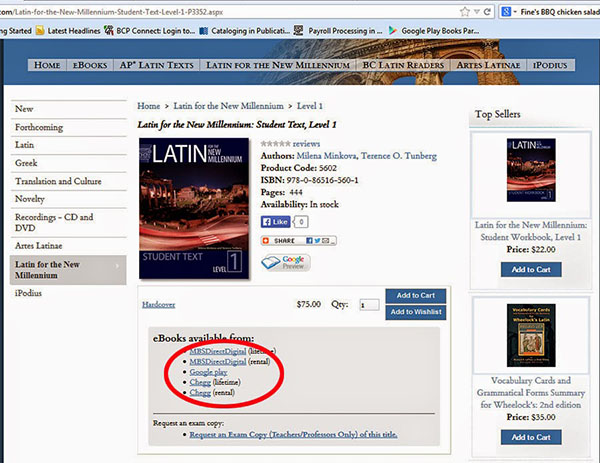The height and width of the screenshot is (463, 600).
Task: Add Vocabulary Cards to cart
Action: pos(531,437)
